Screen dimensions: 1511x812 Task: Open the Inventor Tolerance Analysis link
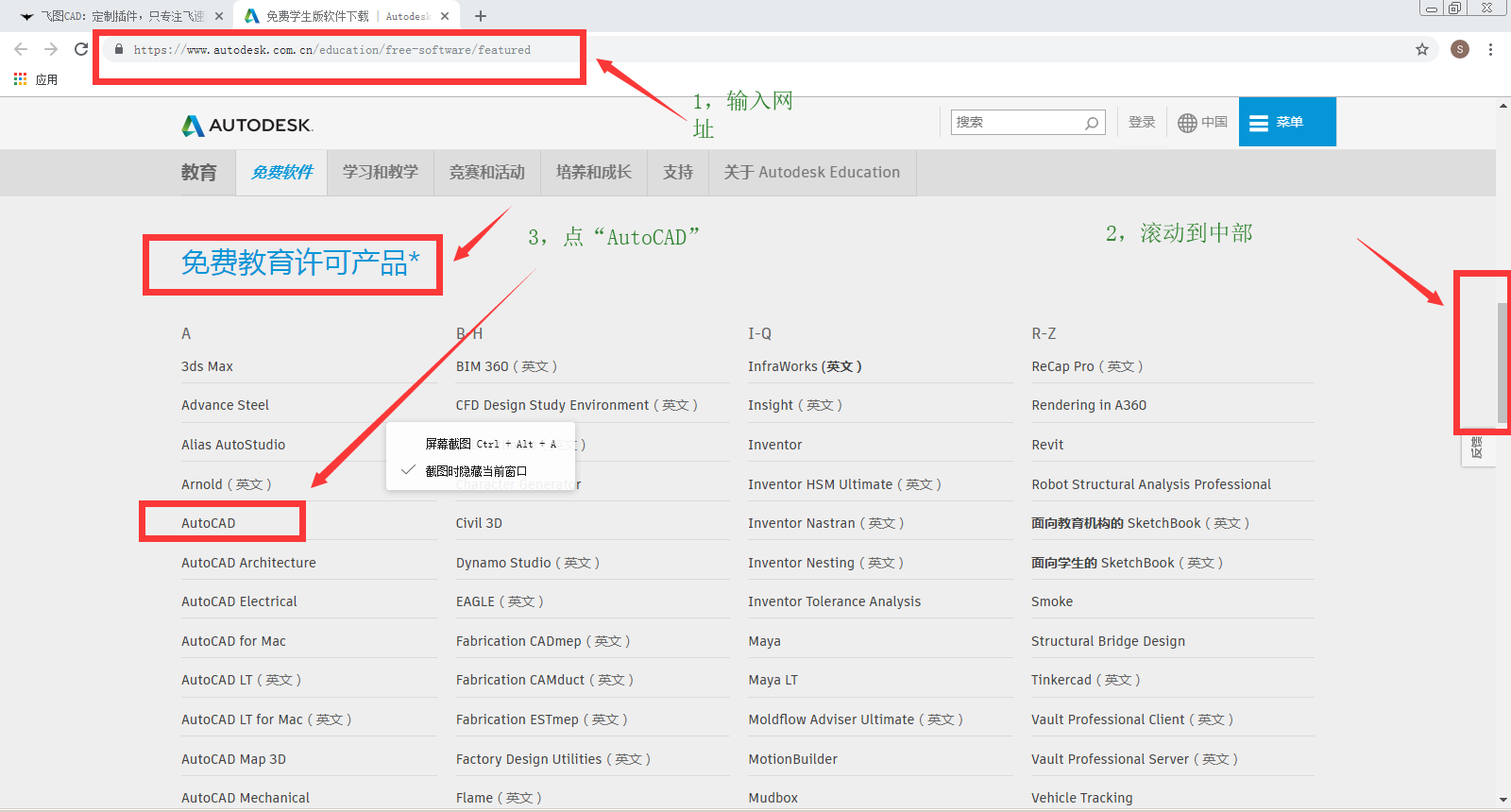click(835, 601)
